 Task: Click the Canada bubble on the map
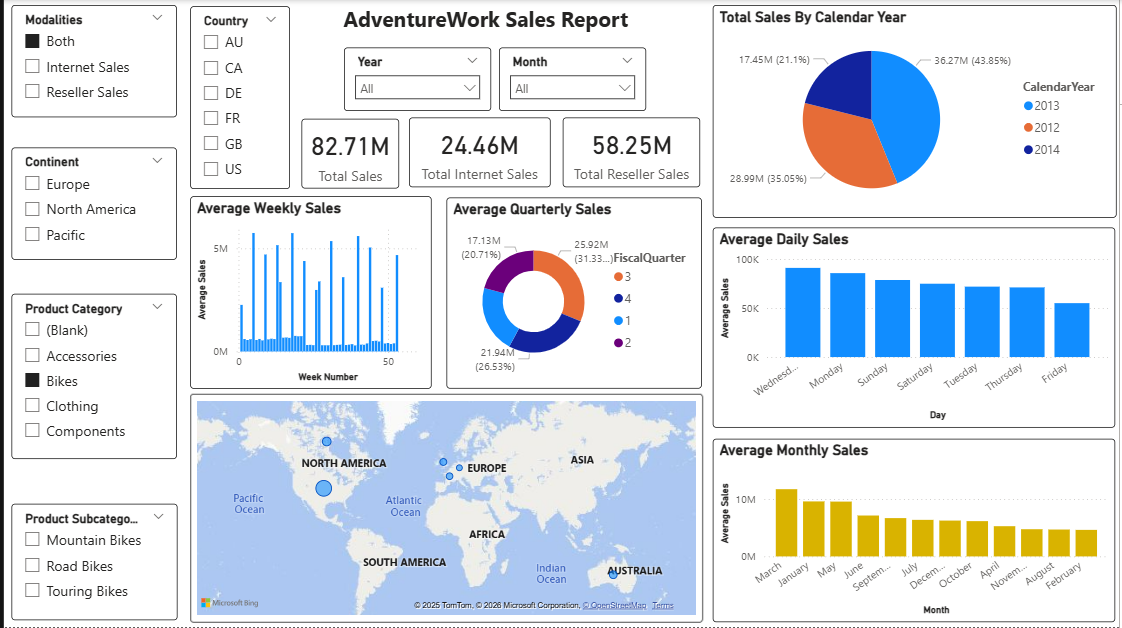click(x=326, y=441)
